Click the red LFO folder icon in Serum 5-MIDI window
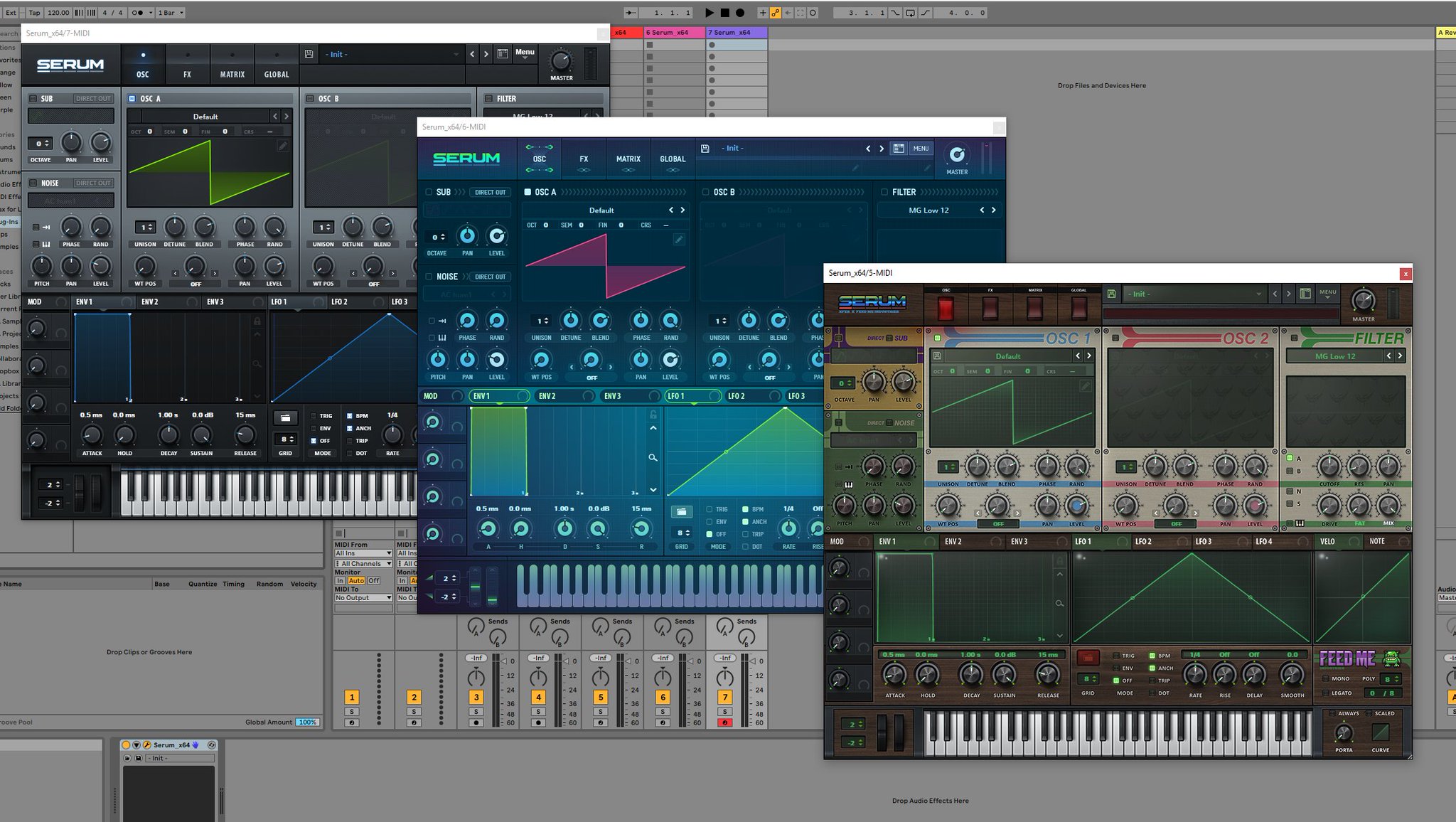1456x822 pixels. click(1087, 657)
